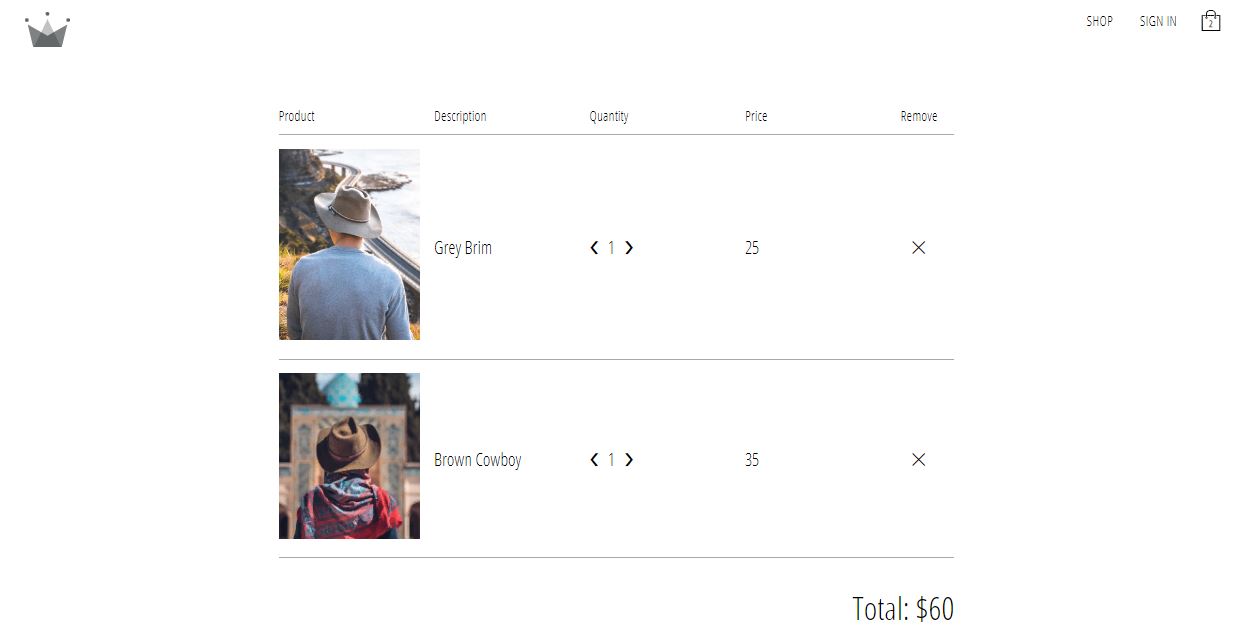The image size is (1237, 629).
Task: Click the Remove column header
Action: click(919, 116)
